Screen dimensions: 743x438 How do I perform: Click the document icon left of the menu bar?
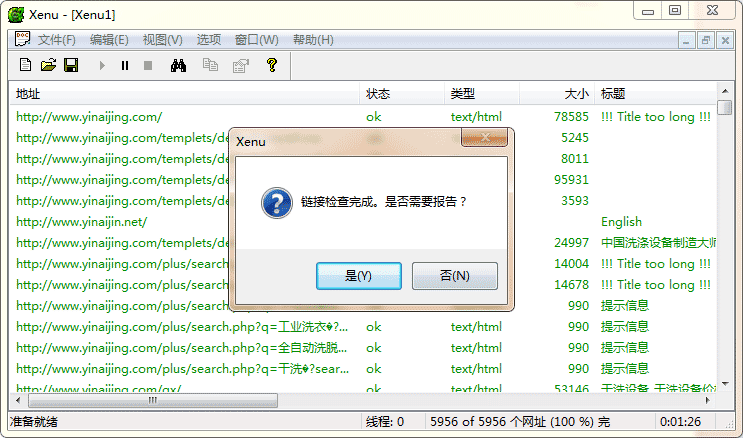point(22,39)
